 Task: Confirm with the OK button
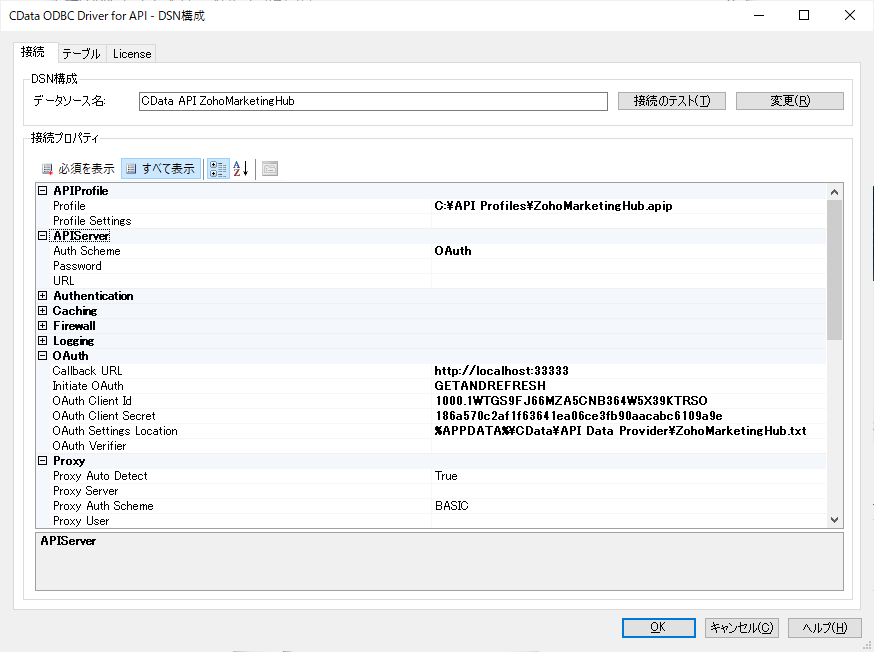[x=658, y=627]
